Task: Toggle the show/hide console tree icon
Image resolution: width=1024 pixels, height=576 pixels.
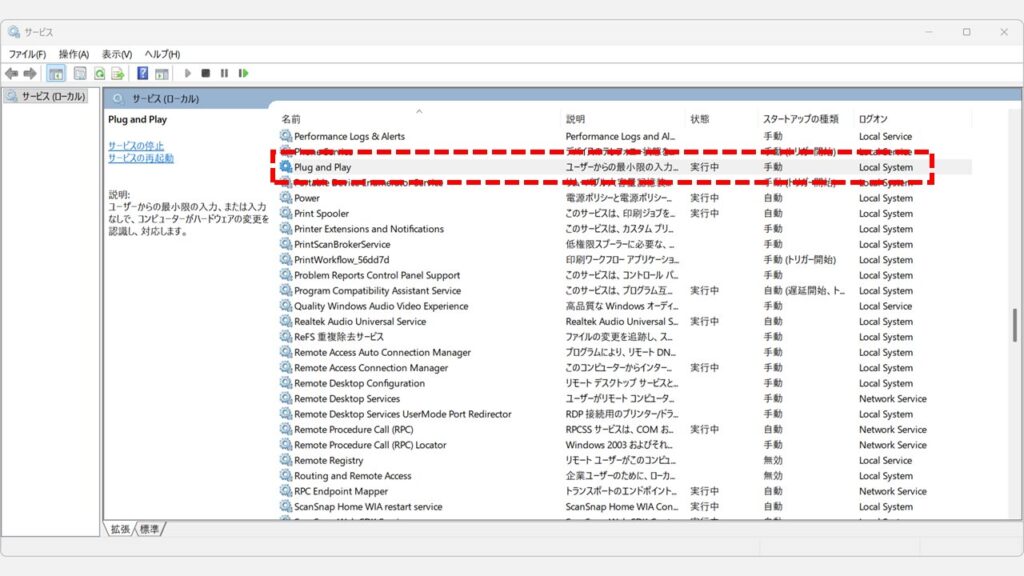Action: 56,74
